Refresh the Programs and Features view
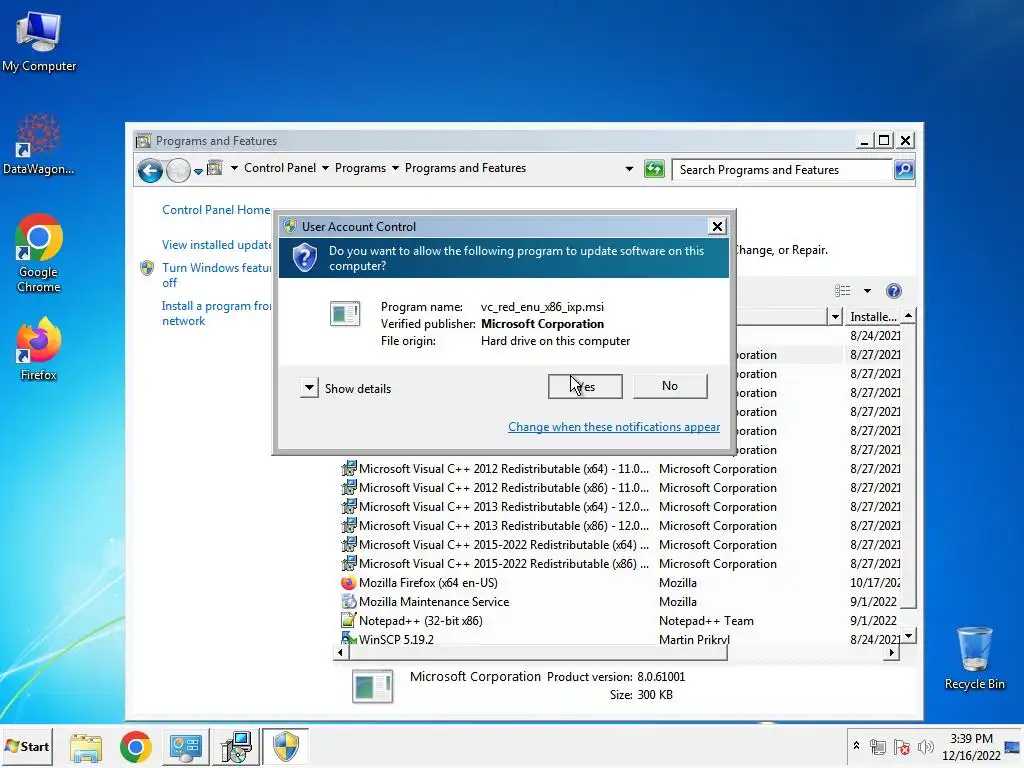This screenshot has height=768, width=1024. [x=654, y=169]
